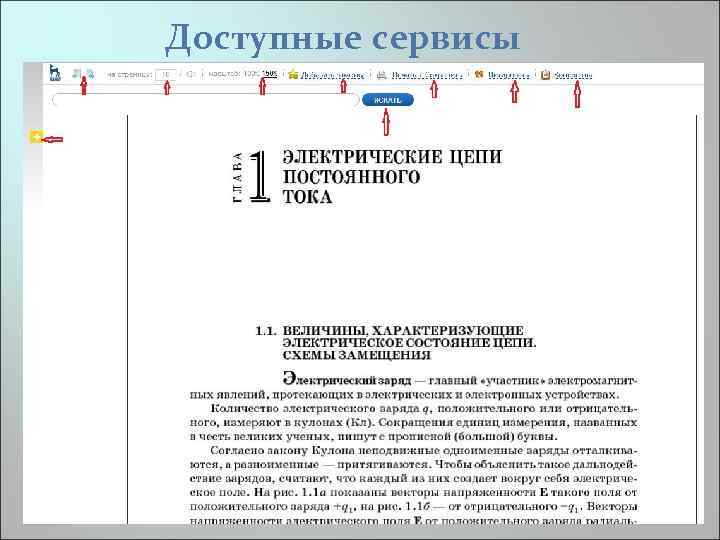The image size is (720, 540).
Task: Click the gray icon right of the logo
Action: [77, 73]
